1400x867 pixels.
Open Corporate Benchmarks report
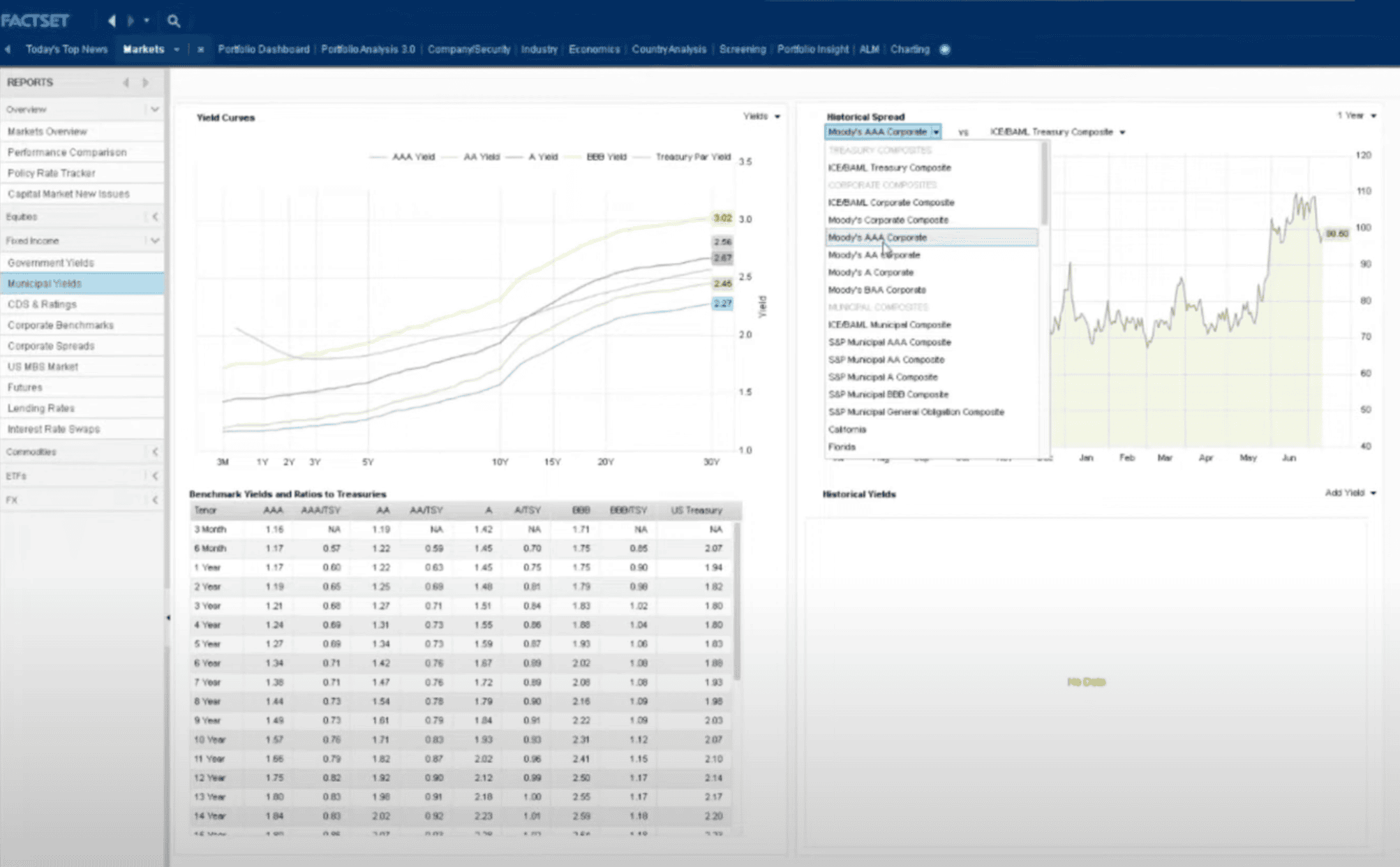[82, 325]
